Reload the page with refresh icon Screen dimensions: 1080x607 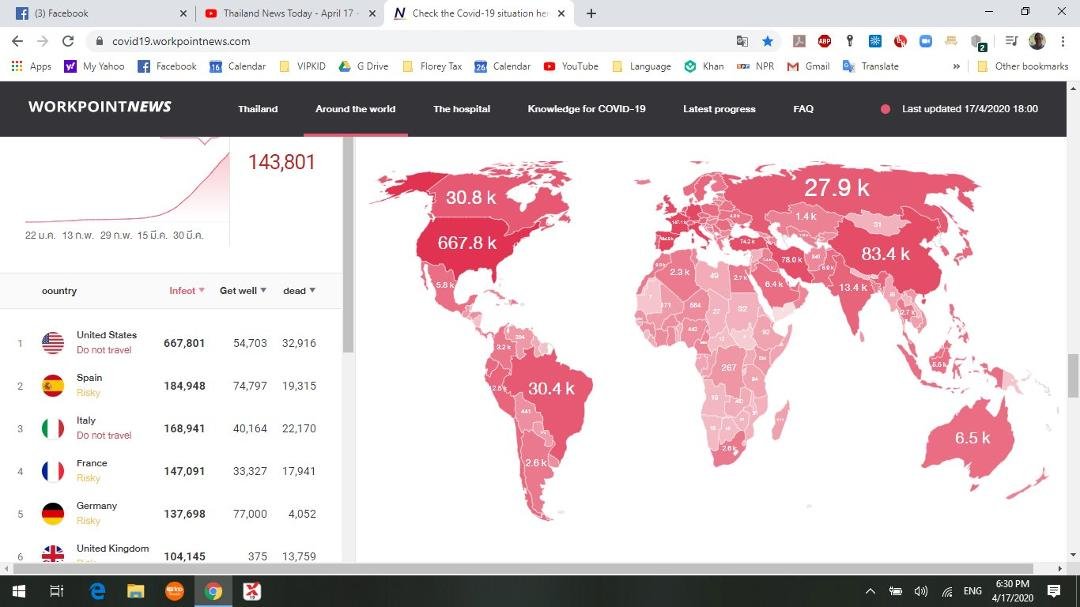pos(68,41)
